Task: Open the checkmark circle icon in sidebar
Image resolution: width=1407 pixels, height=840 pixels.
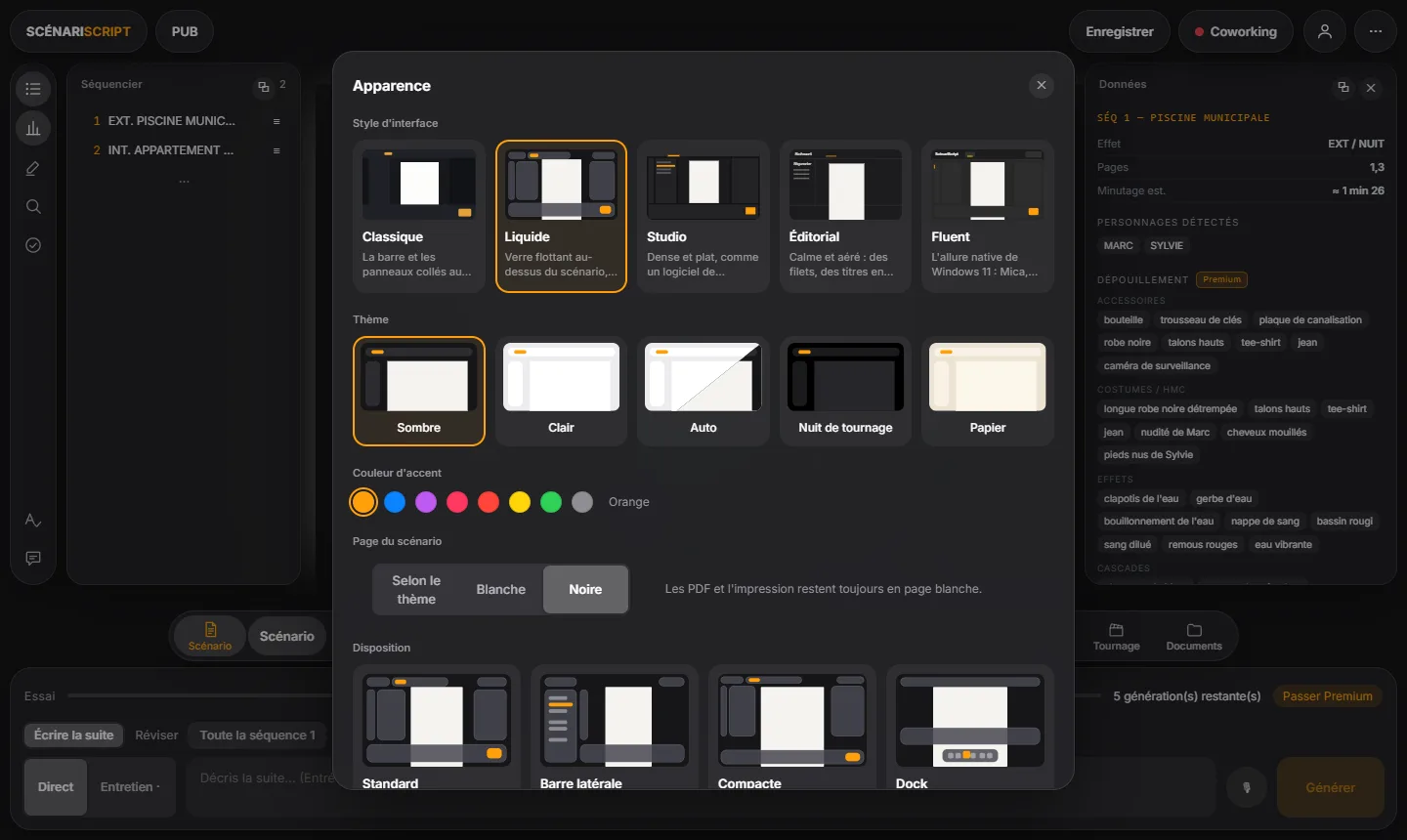Action: [x=33, y=245]
